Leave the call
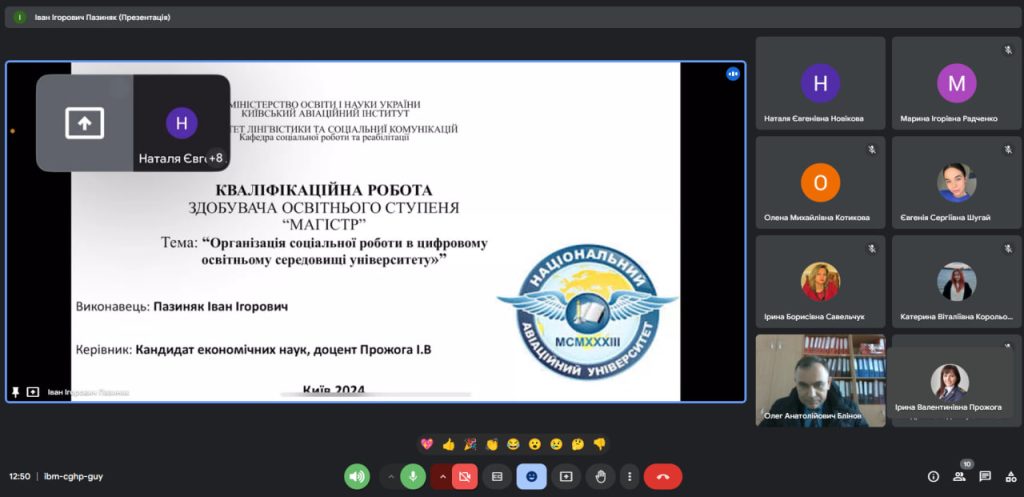Image resolution: width=1024 pixels, height=497 pixels. point(663,477)
